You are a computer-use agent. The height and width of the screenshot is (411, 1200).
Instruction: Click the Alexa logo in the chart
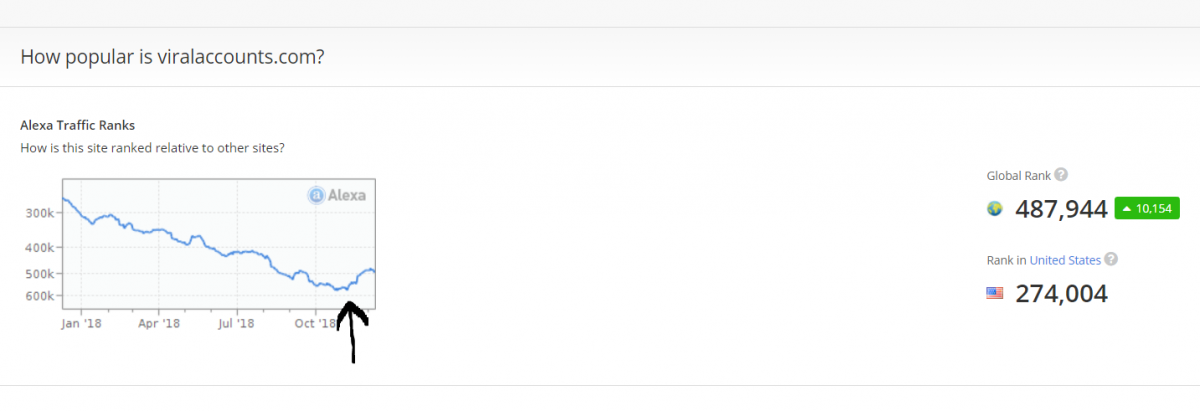[x=336, y=195]
